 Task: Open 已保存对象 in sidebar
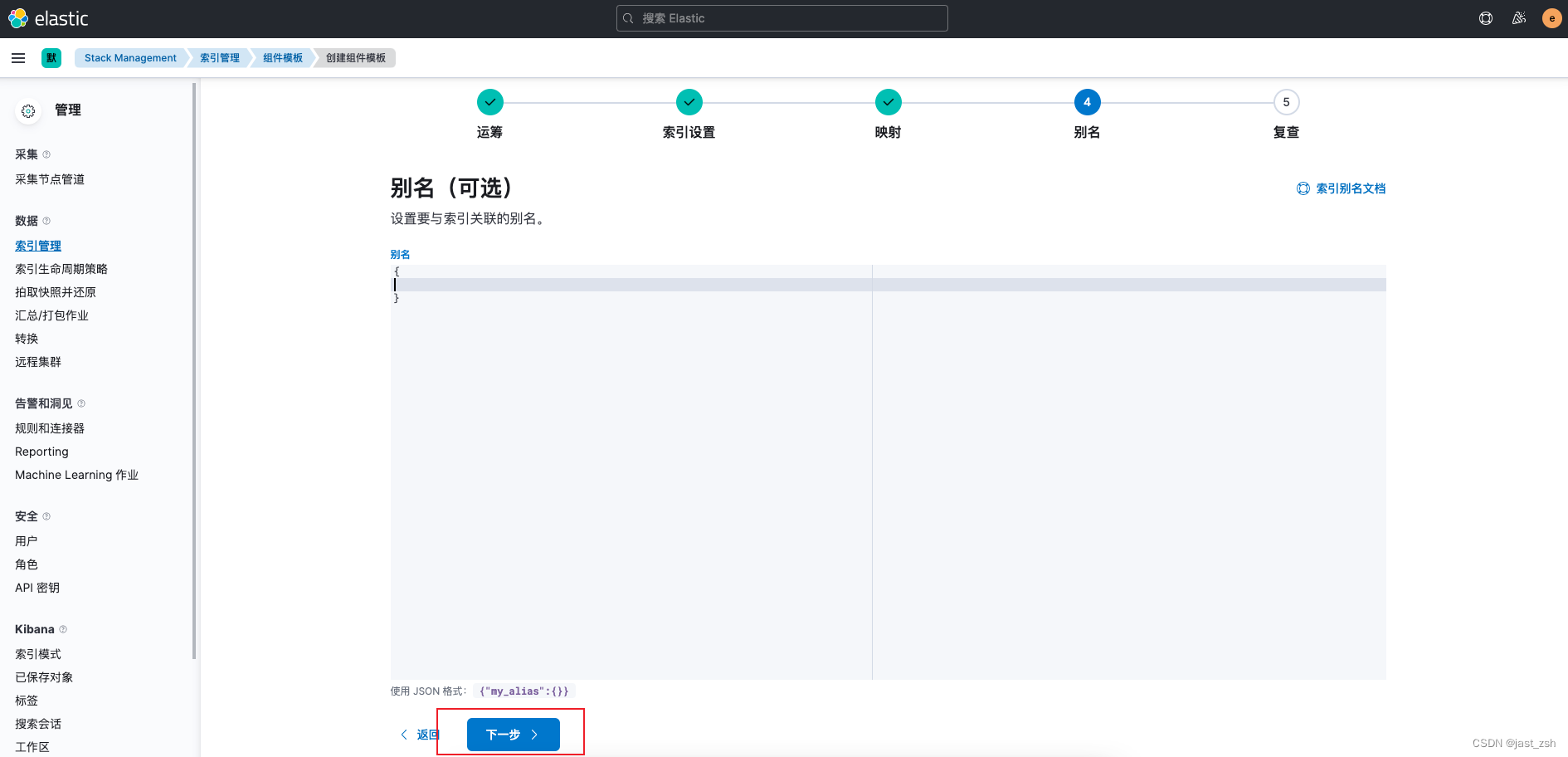coord(44,677)
